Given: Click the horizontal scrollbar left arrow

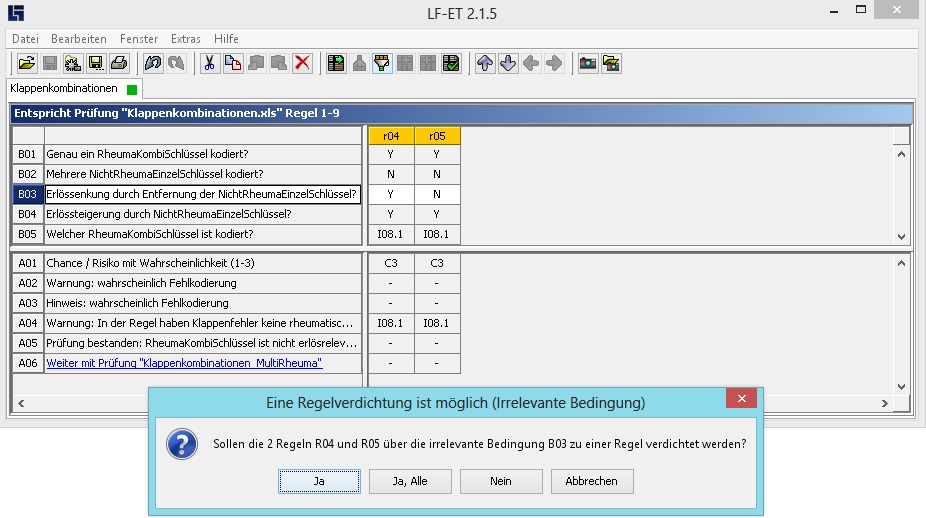Looking at the screenshot, I should pyautogui.click(x=21, y=403).
